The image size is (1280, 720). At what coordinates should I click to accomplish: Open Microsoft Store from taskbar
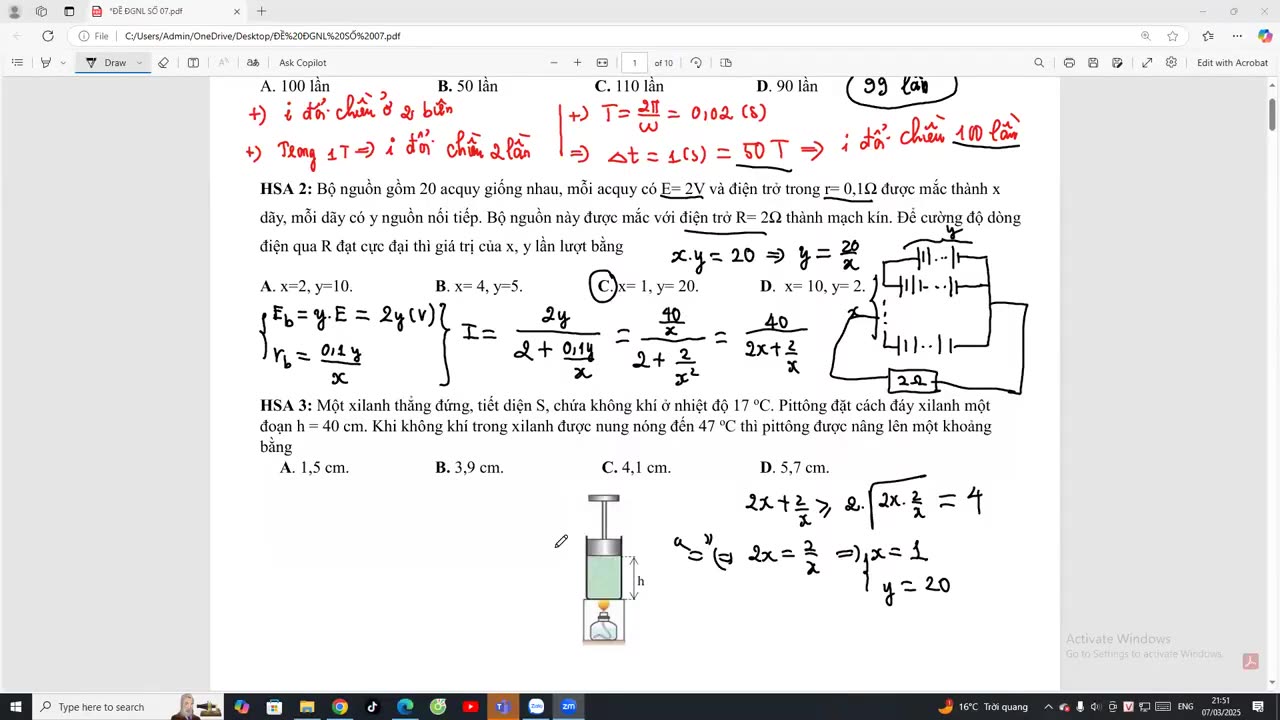(x=274, y=707)
